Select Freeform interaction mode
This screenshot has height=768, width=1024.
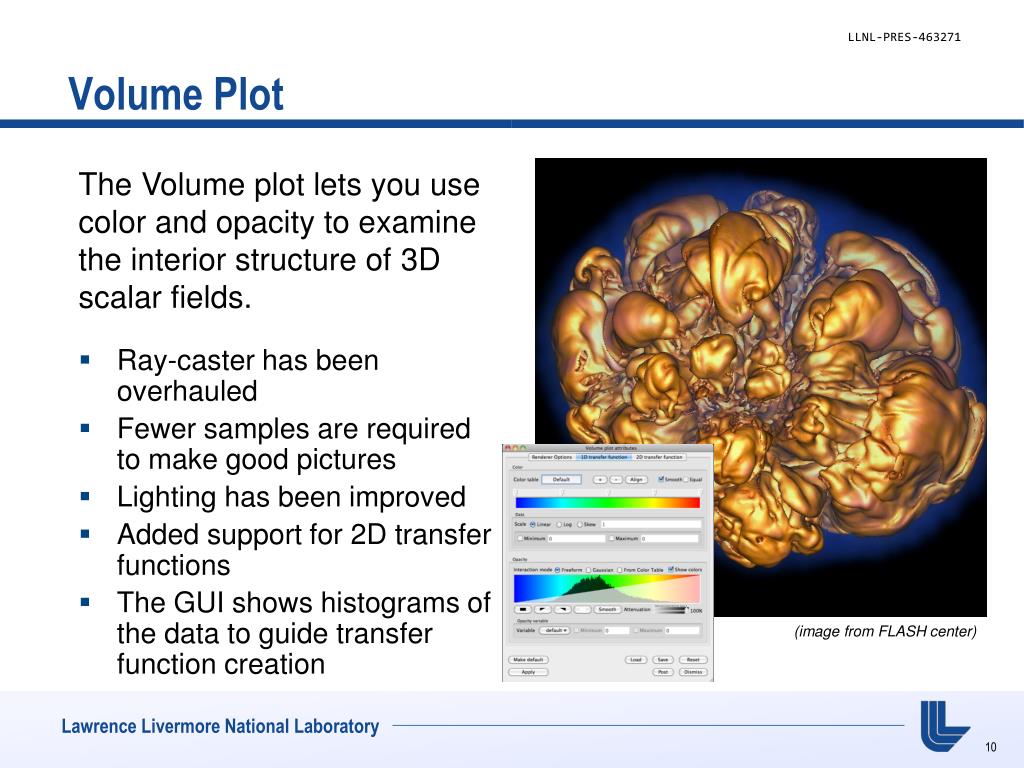point(557,570)
